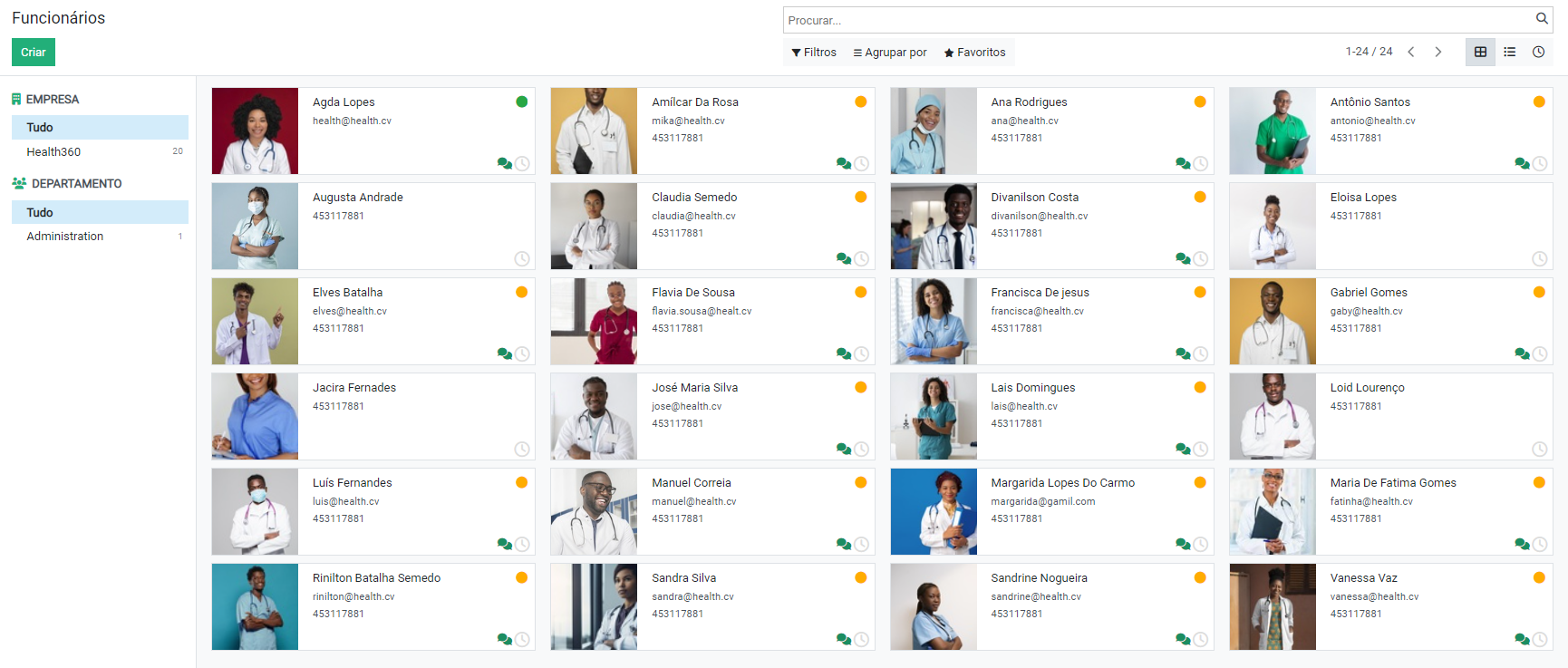This screenshot has height=668, width=1568.
Task: Open Margarida Lopes Do Carmo employee card
Action: [1062, 483]
